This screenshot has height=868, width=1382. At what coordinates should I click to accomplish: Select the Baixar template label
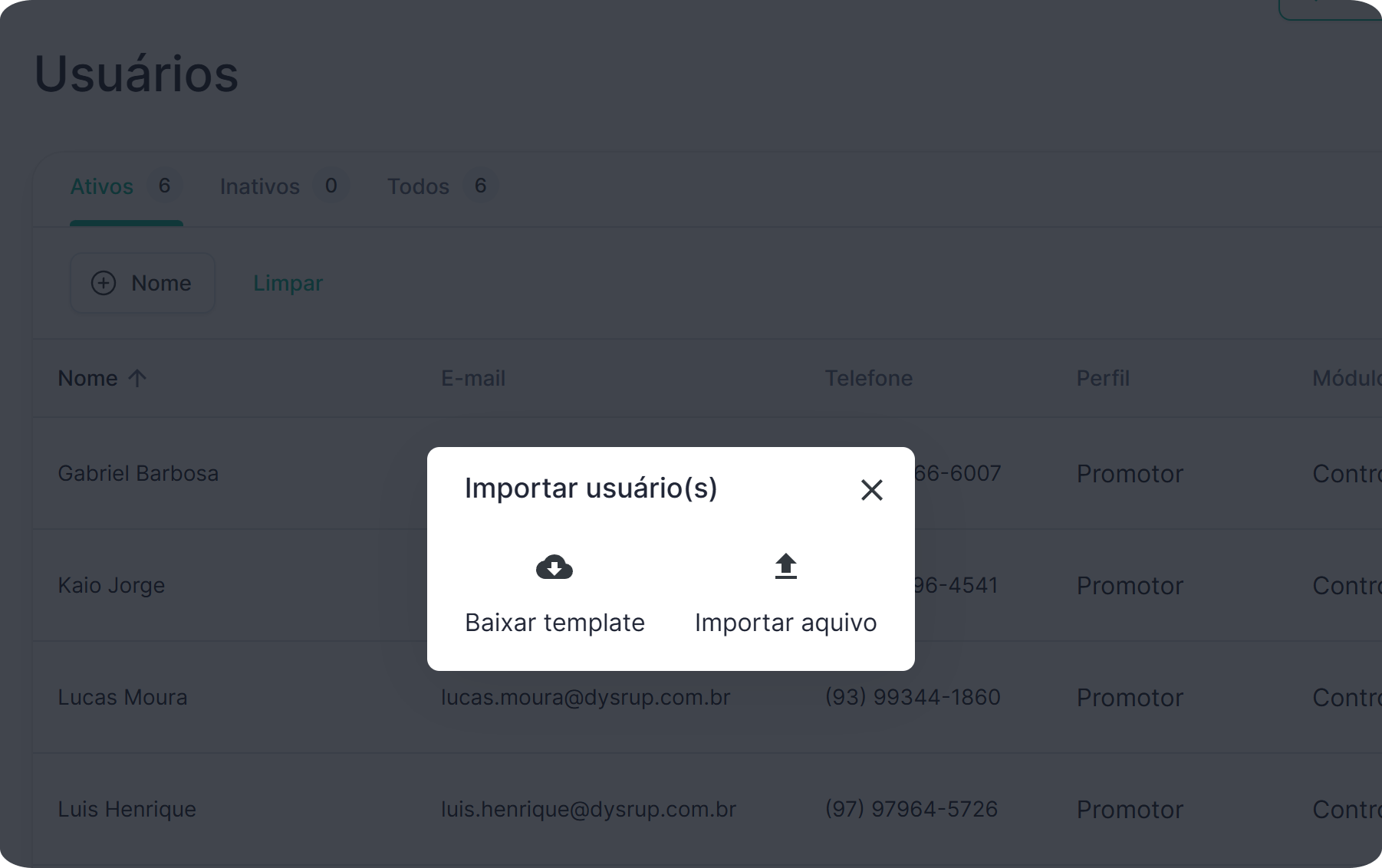(x=555, y=623)
